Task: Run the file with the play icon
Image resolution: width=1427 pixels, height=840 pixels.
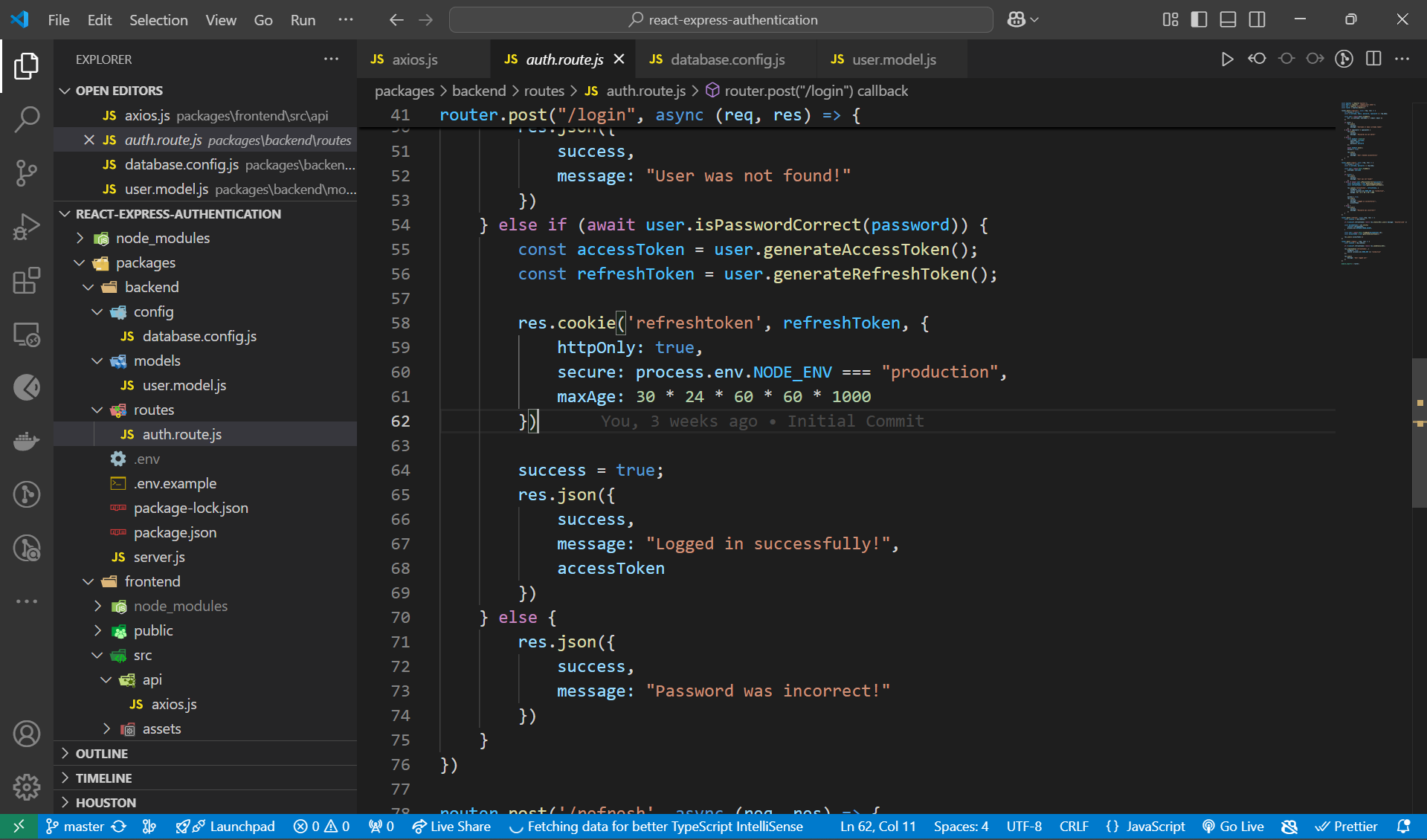Action: pyautogui.click(x=1227, y=59)
